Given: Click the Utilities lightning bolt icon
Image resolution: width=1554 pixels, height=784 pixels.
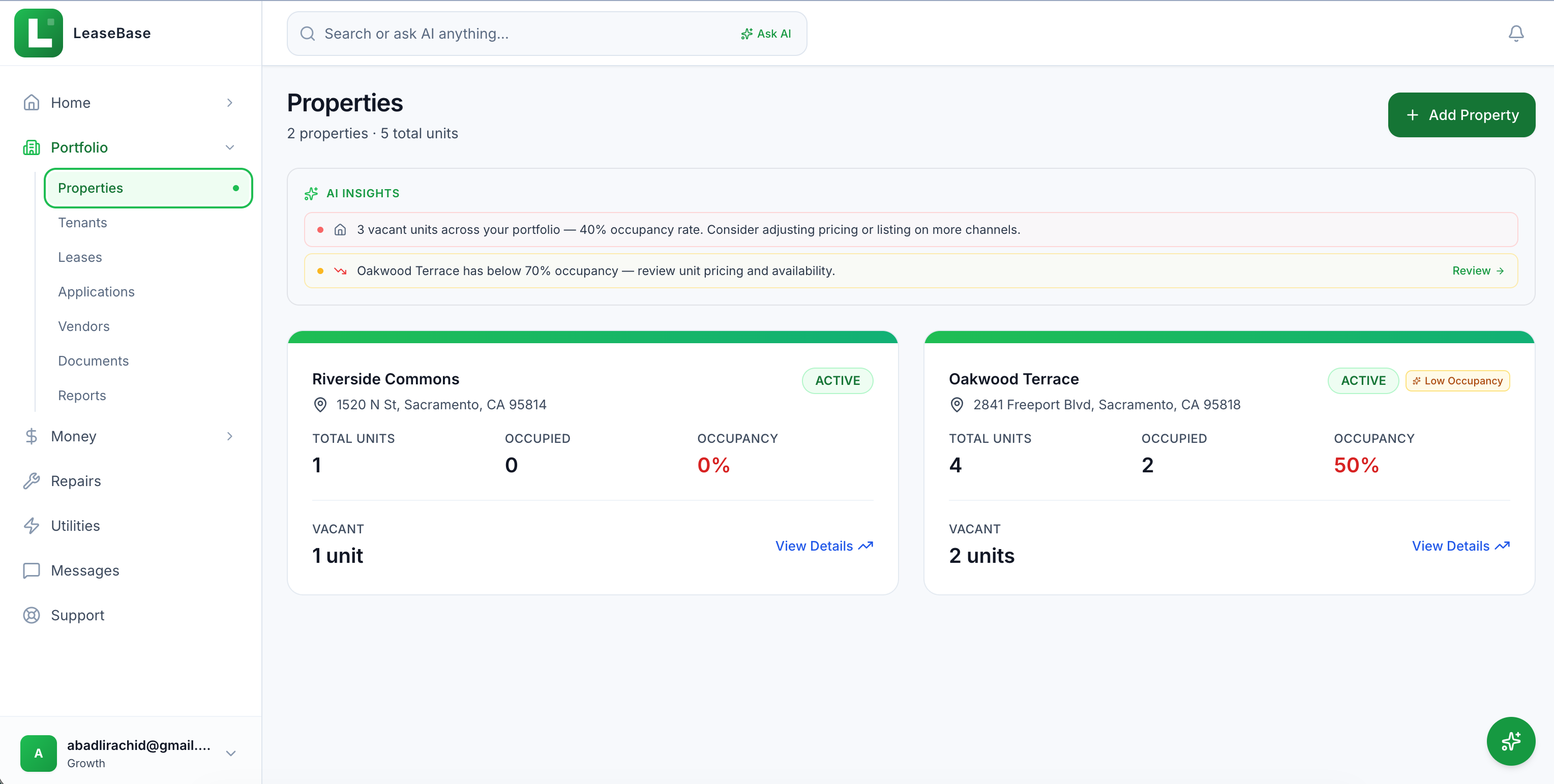Looking at the screenshot, I should 32,525.
